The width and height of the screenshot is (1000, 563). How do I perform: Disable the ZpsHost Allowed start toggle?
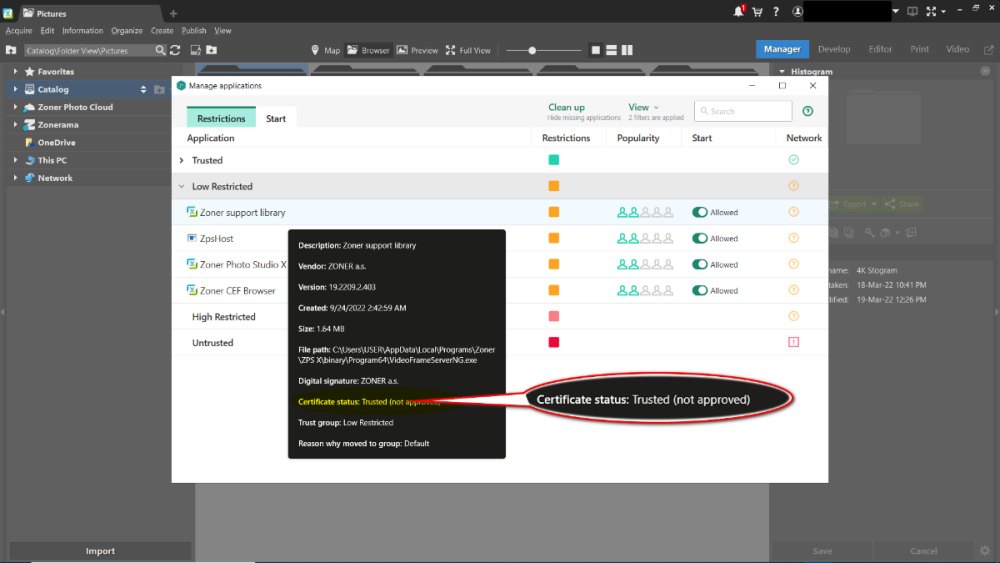pos(700,238)
